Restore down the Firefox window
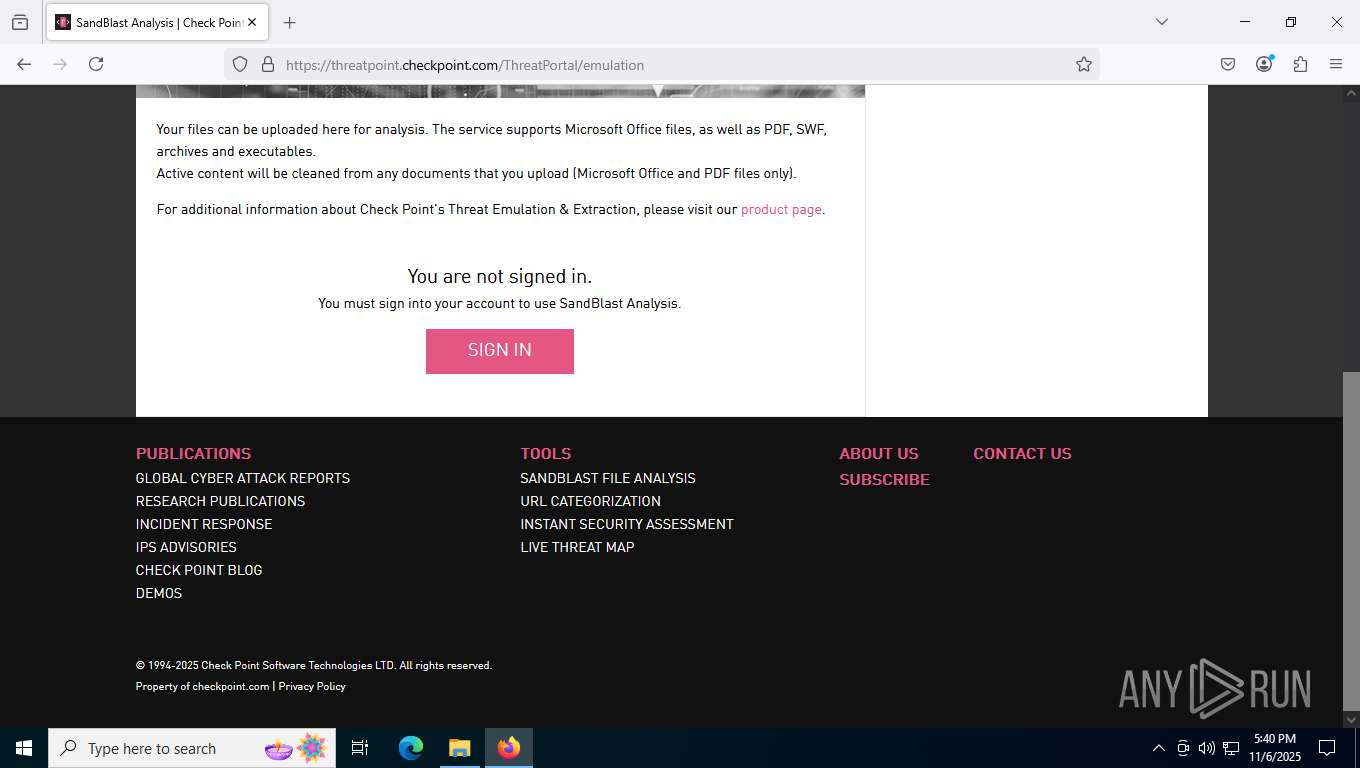The height and width of the screenshot is (768, 1360). pos(1291,22)
